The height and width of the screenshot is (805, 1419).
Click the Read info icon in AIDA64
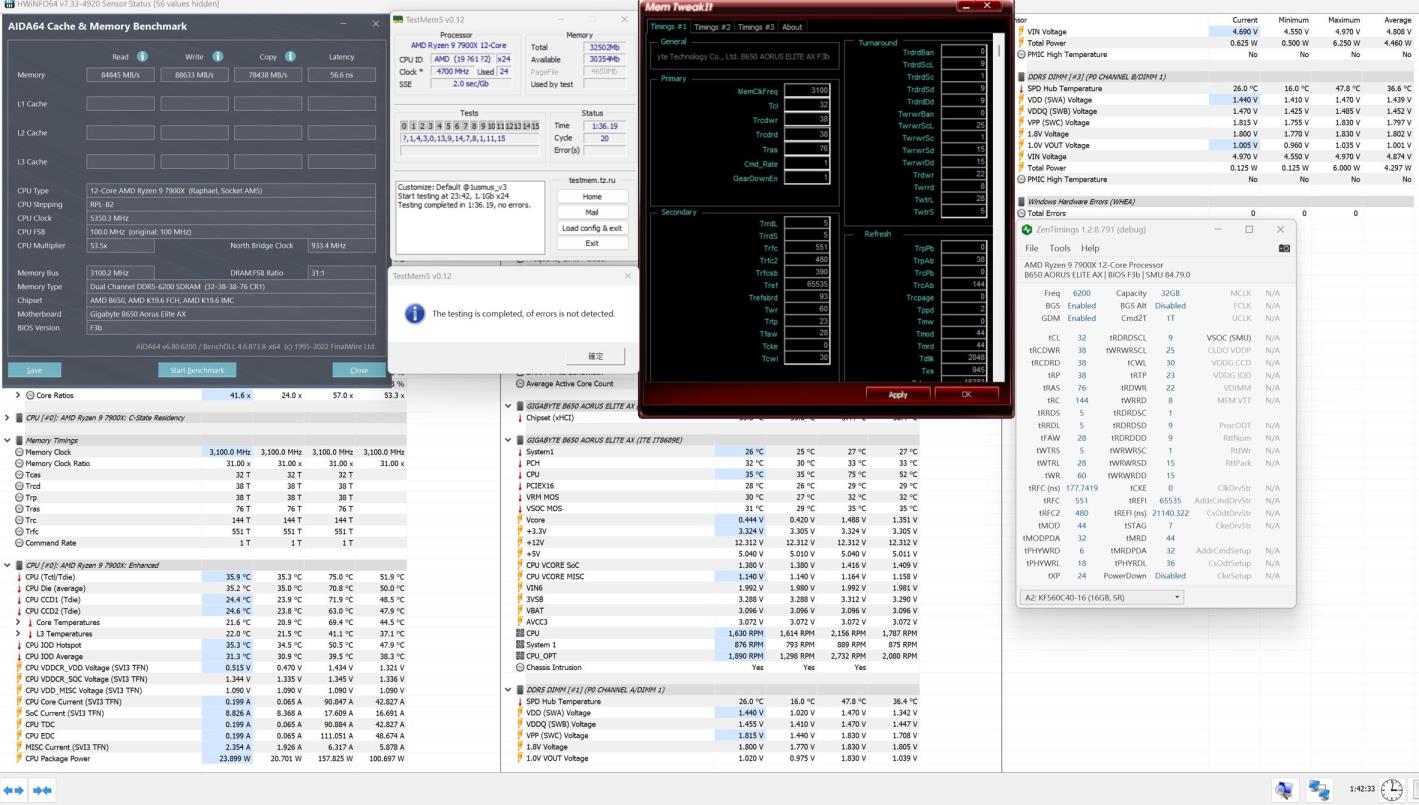coord(142,57)
